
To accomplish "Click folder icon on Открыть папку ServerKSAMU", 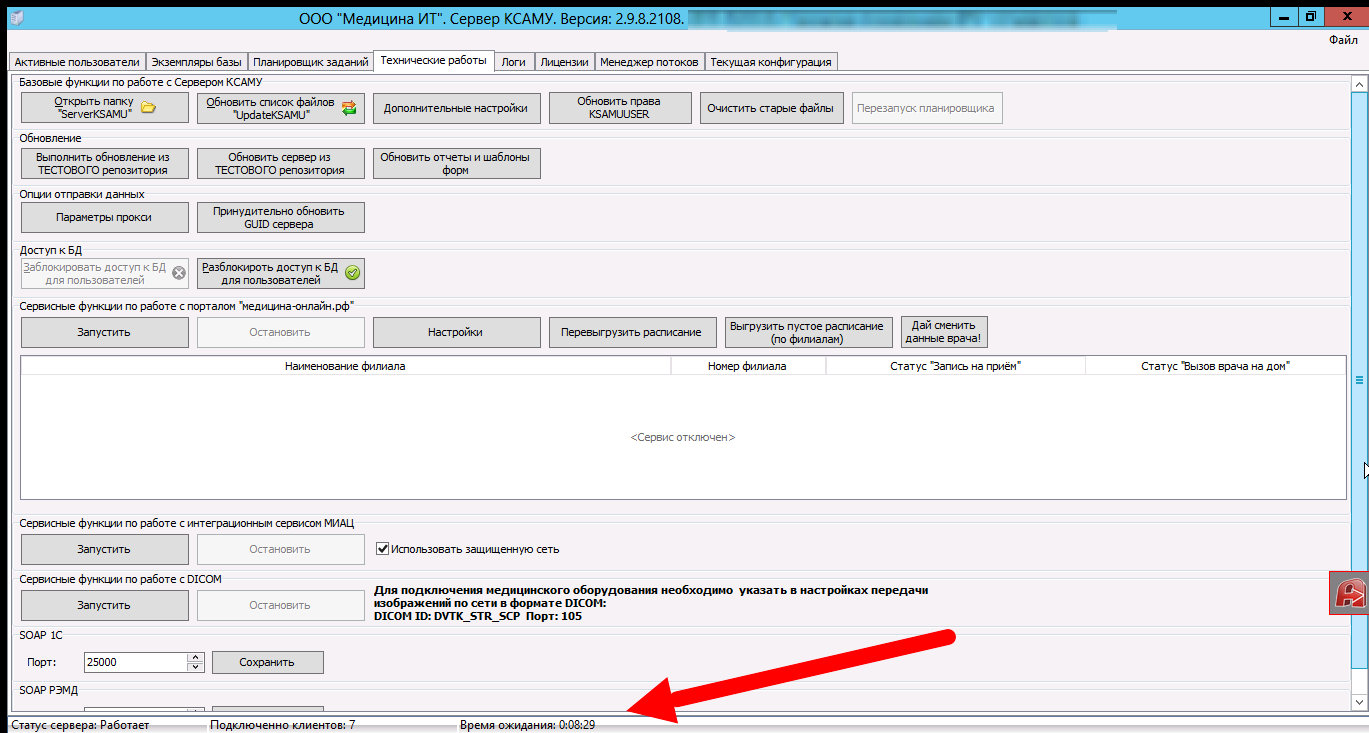I will [x=149, y=108].
